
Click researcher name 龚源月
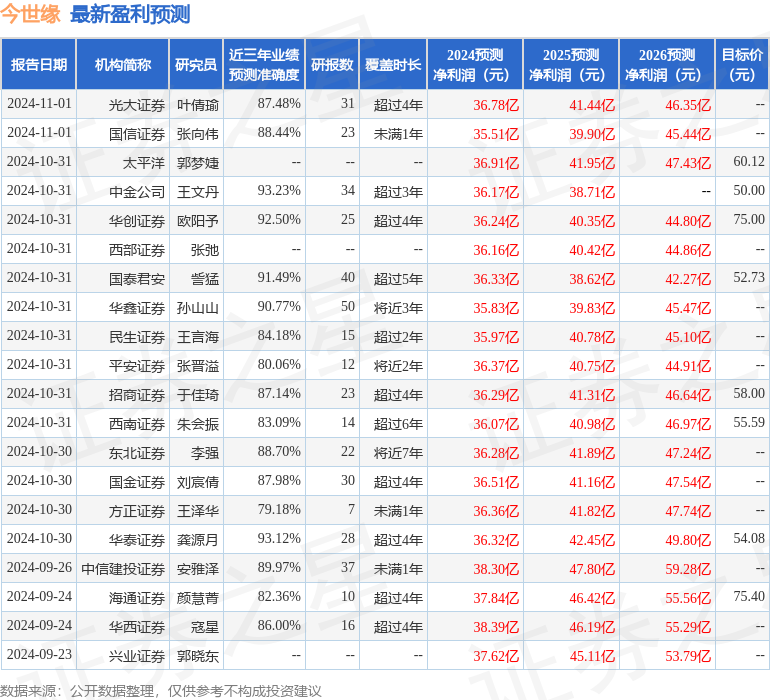tap(198, 540)
